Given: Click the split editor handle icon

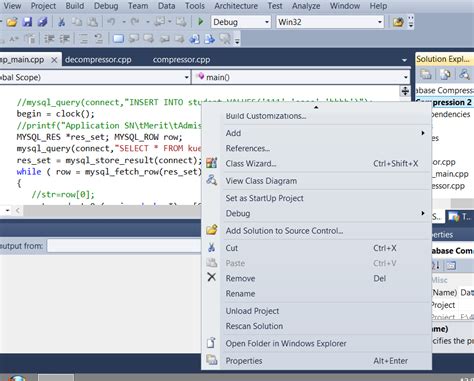Looking at the screenshot, I should pyautogui.click(x=405, y=91).
